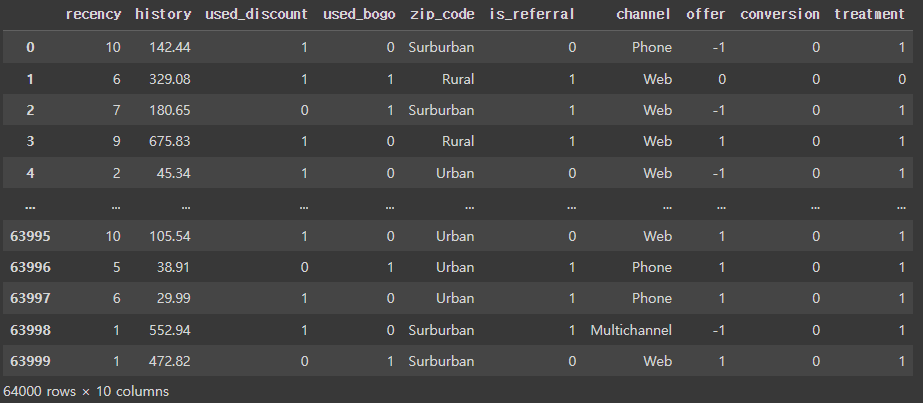
Task: Select the channel column header
Action: [x=643, y=14]
